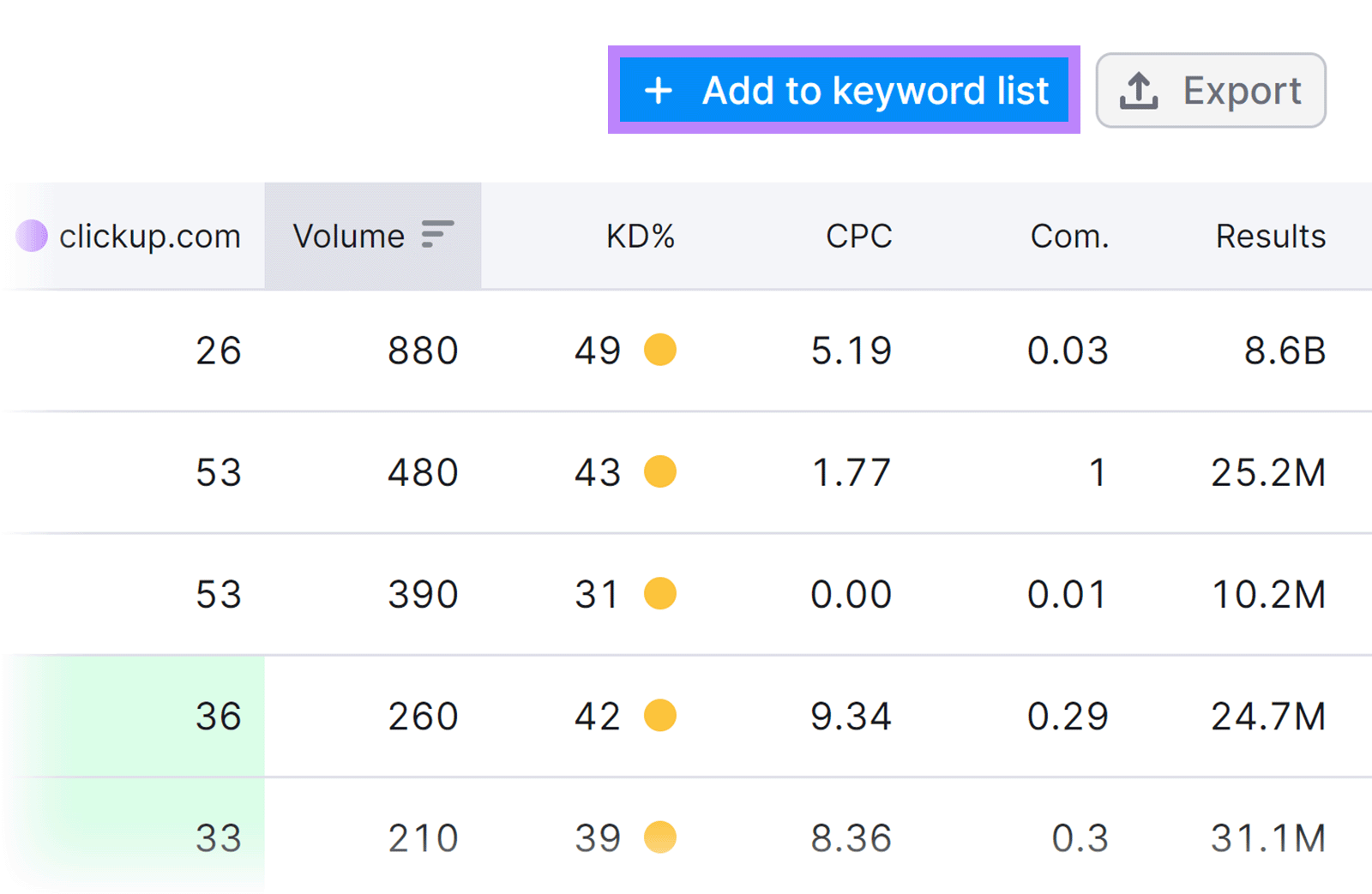1372x894 pixels.
Task: Select the green highlighted cell showing 36
Action: (x=219, y=716)
